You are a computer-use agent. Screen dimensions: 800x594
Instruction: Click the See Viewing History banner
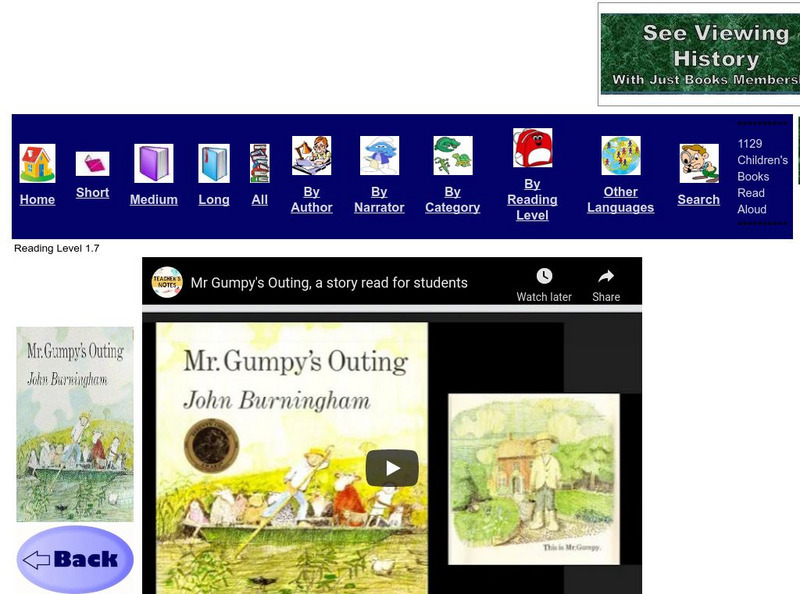[700, 54]
